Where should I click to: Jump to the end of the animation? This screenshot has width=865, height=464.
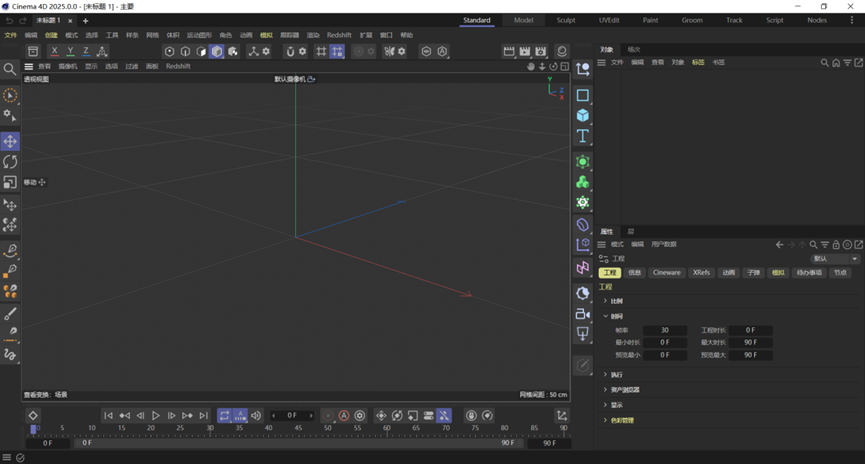pyautogui.click(x=204, y=415)
